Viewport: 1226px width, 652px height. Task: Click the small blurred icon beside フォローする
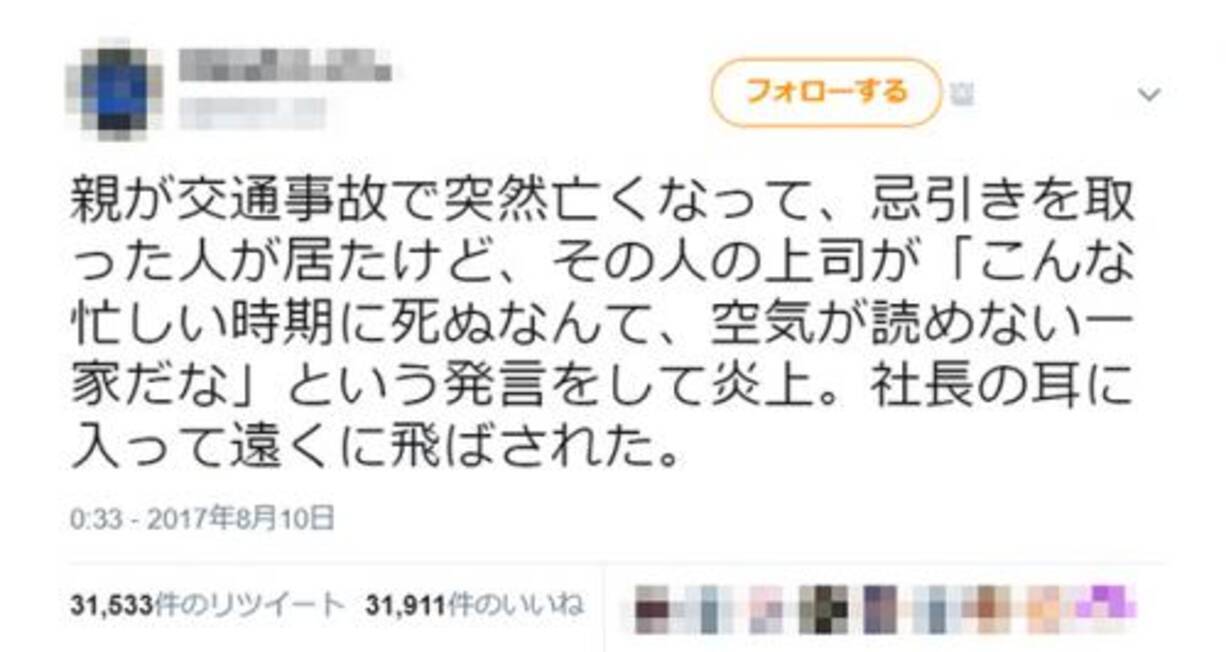pyautogui.click(x=962, y=95)
